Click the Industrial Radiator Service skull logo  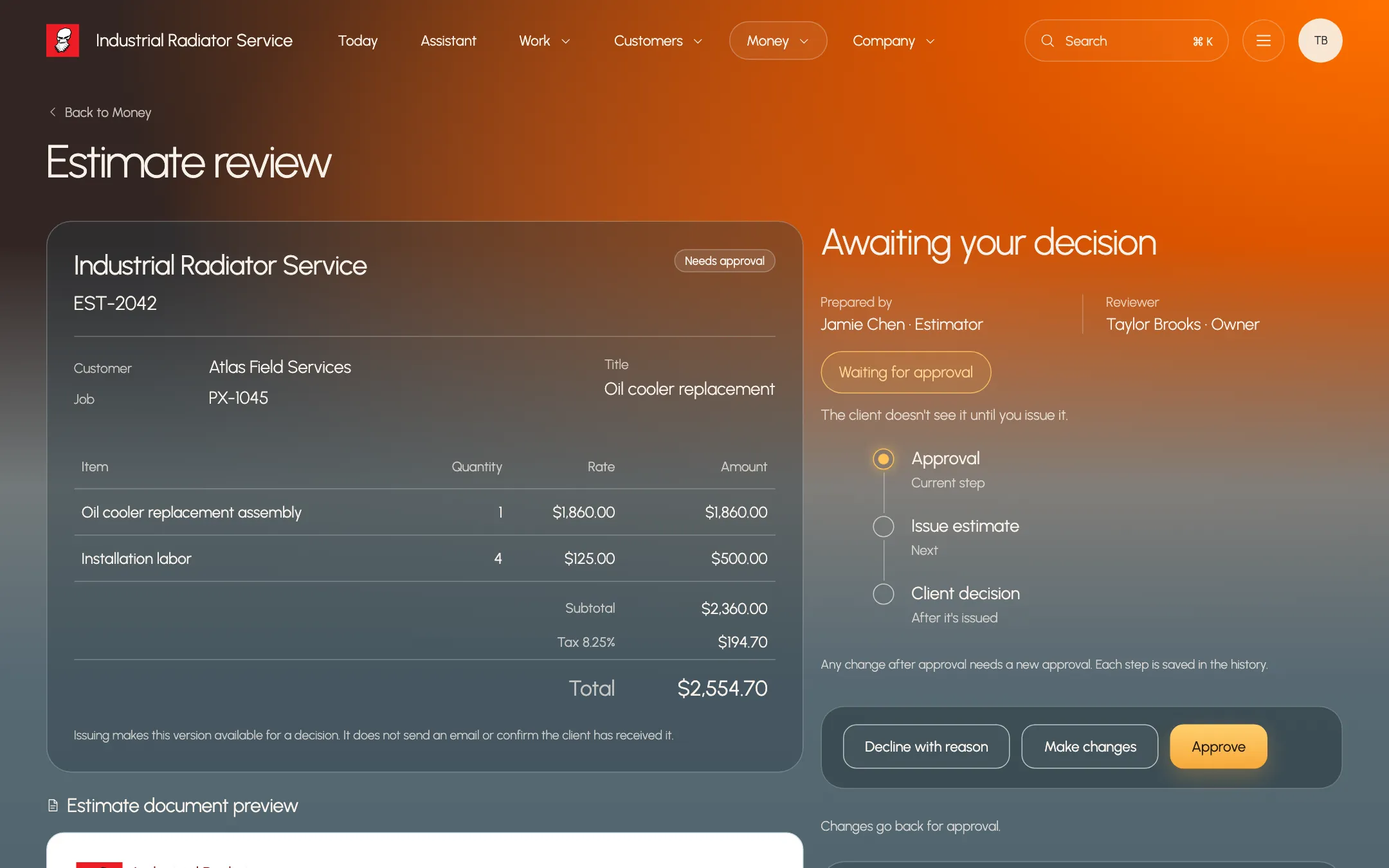coord(62,41)
